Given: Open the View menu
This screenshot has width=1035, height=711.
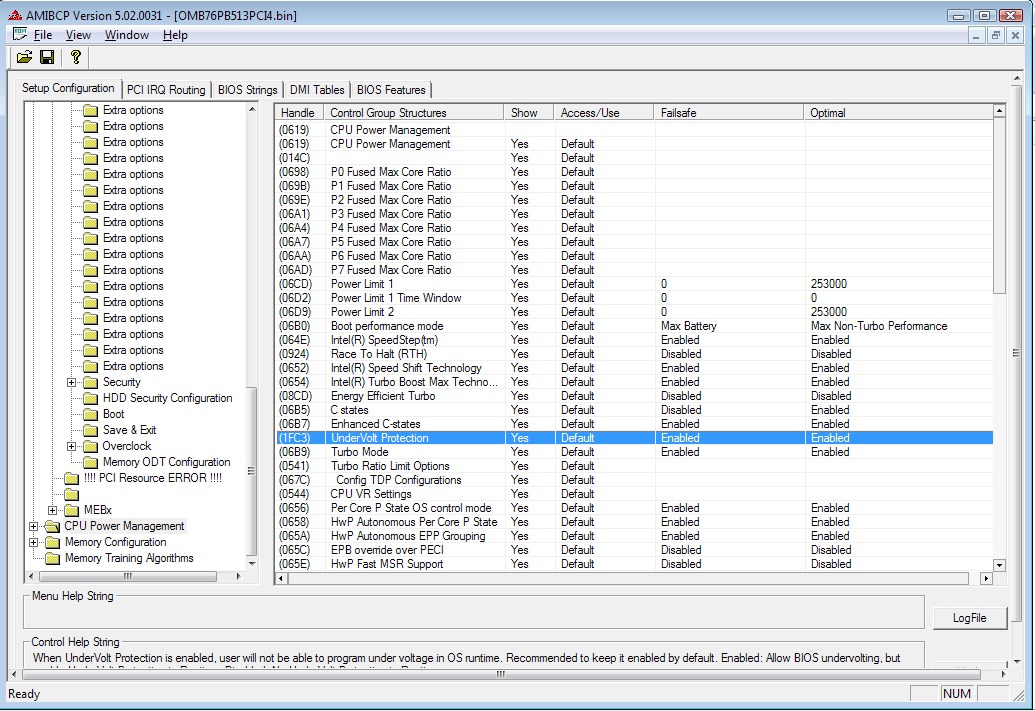Looking at the screenshot, I should click(78, 35).
